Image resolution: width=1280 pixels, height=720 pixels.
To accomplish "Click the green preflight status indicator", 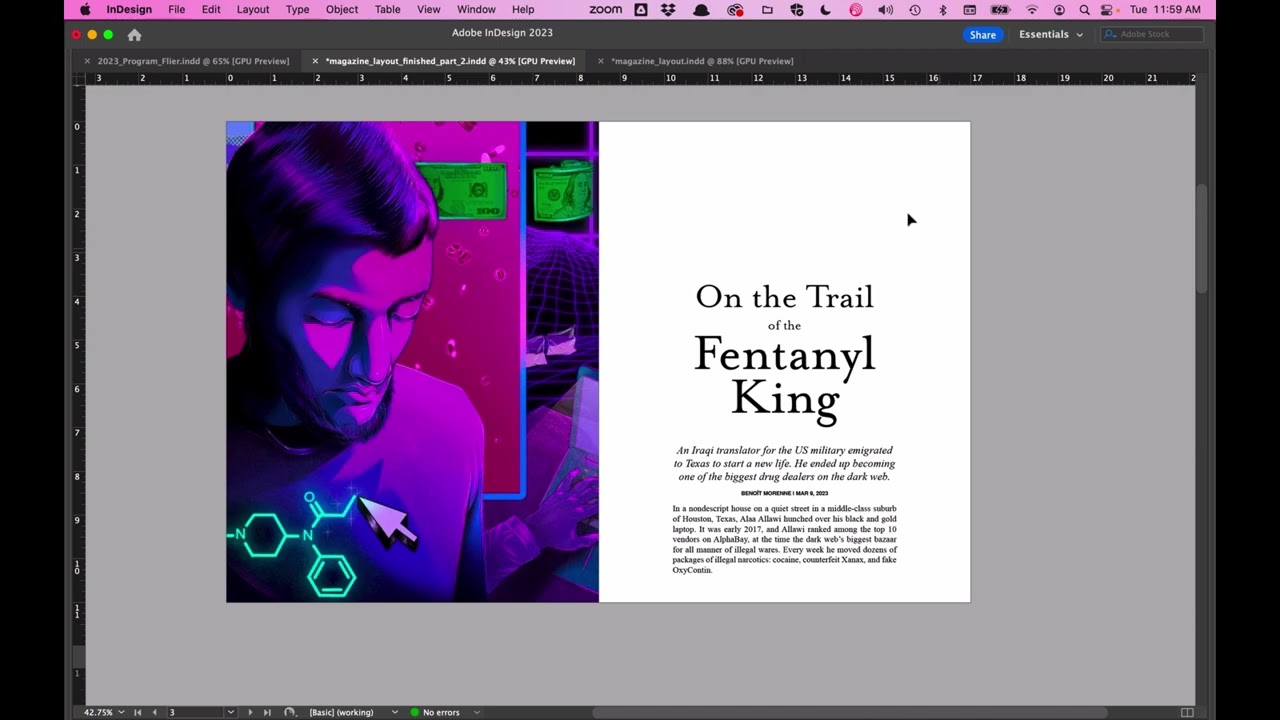I will pos(414,712).
